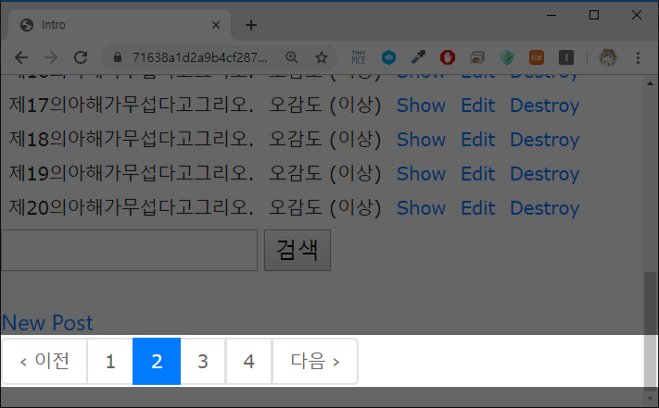The width and height of the screenshot is (659, 408).
Task: Reload the page with refresh icon
Action: pos(81,58)
